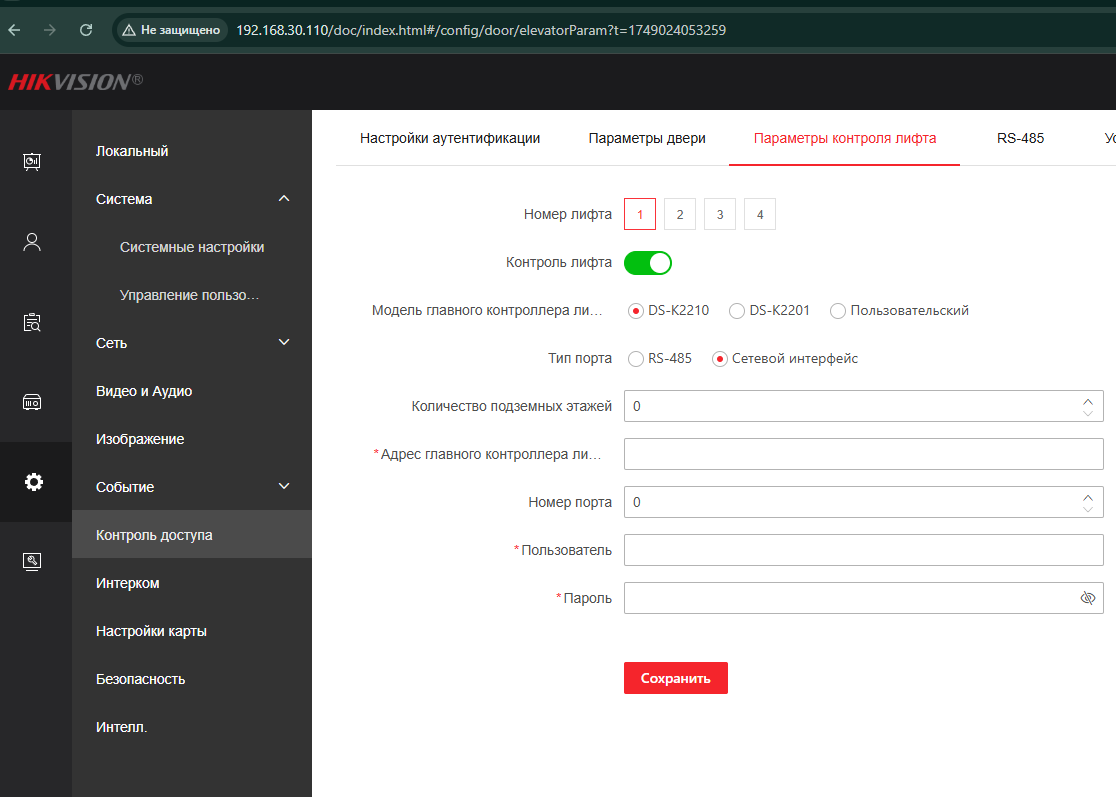The image size is (1116, 797).
Task: Open the user management person icon
Action: point(32,241)
